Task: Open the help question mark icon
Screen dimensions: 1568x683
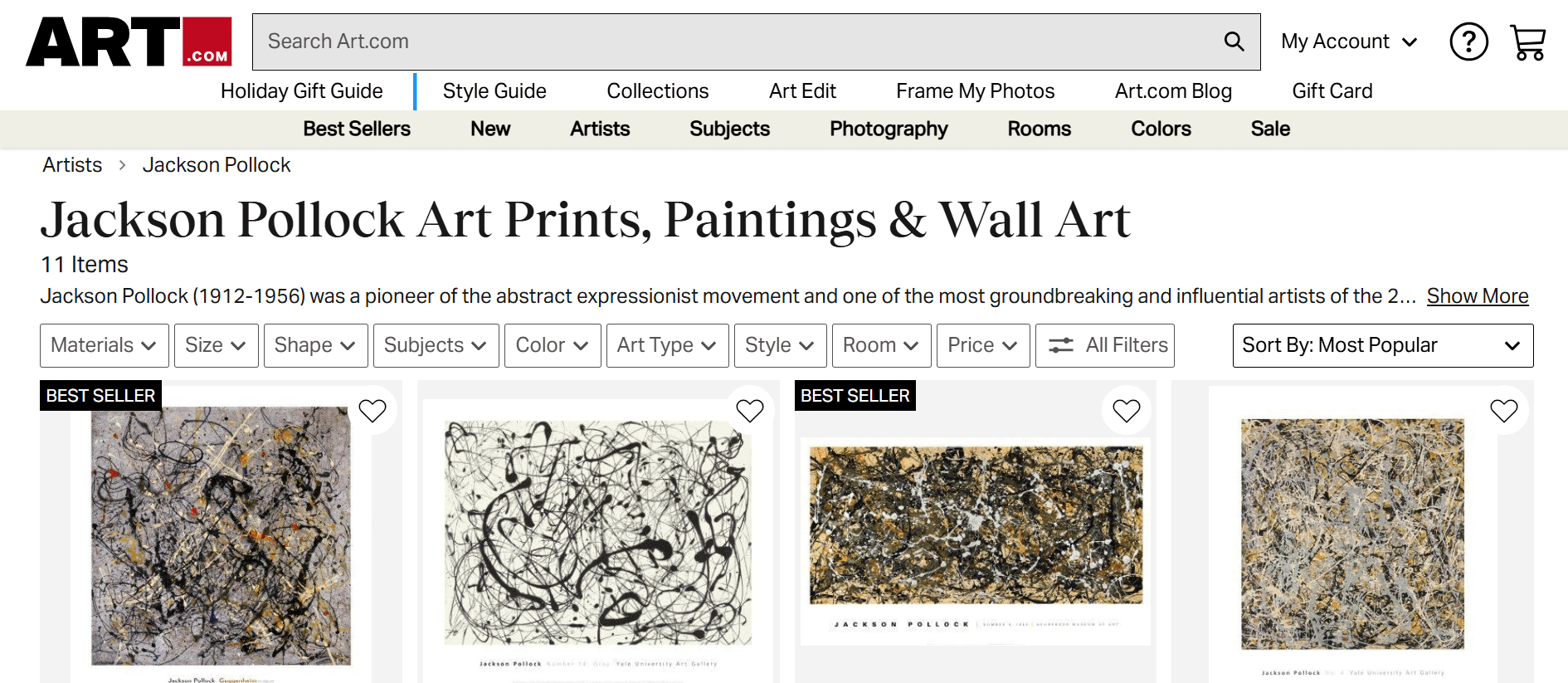Action: pyautogui.click(x=1468, y=41)
